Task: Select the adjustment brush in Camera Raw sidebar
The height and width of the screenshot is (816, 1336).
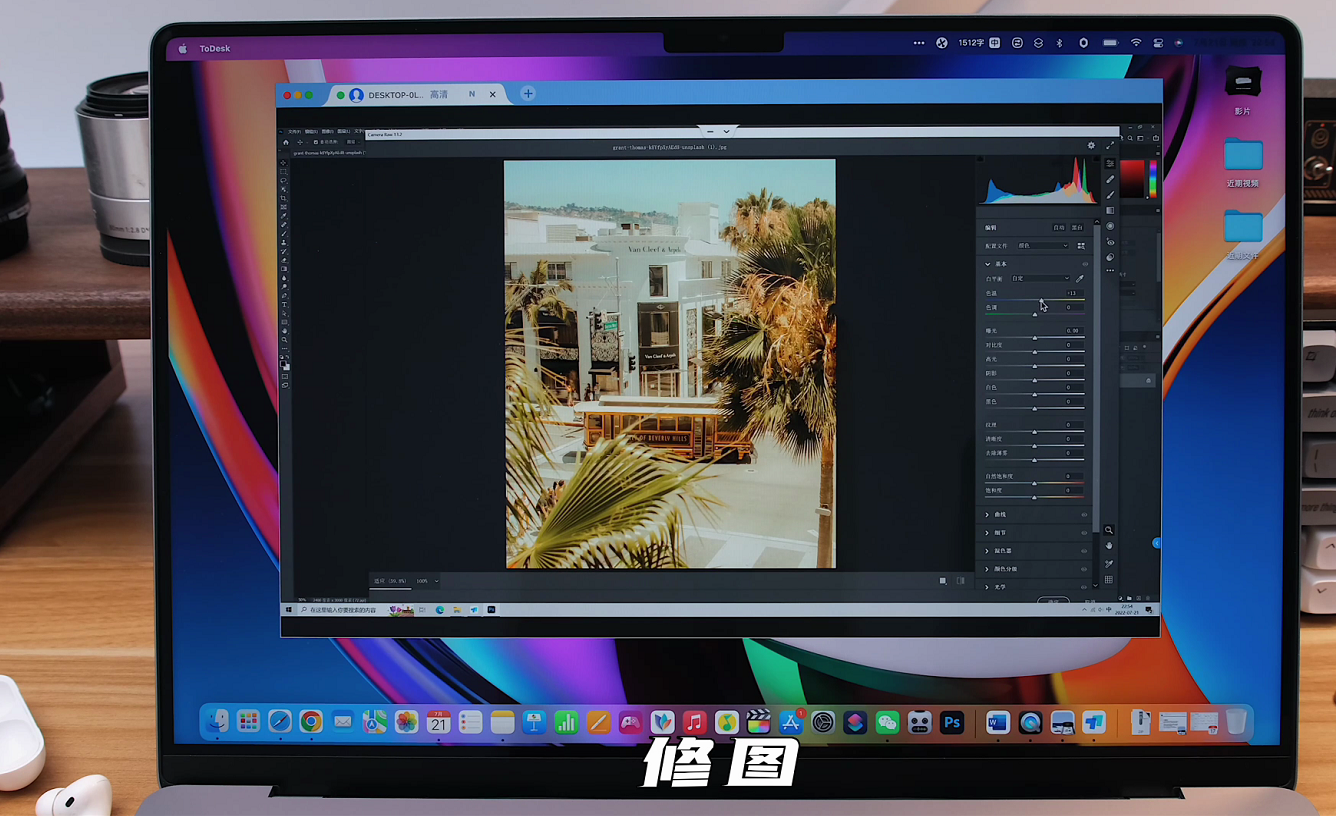Action: coord(1110,195)
